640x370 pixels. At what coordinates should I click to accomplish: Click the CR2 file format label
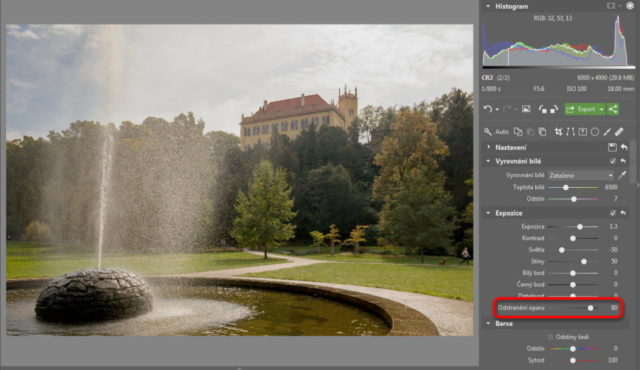point(487,78)
